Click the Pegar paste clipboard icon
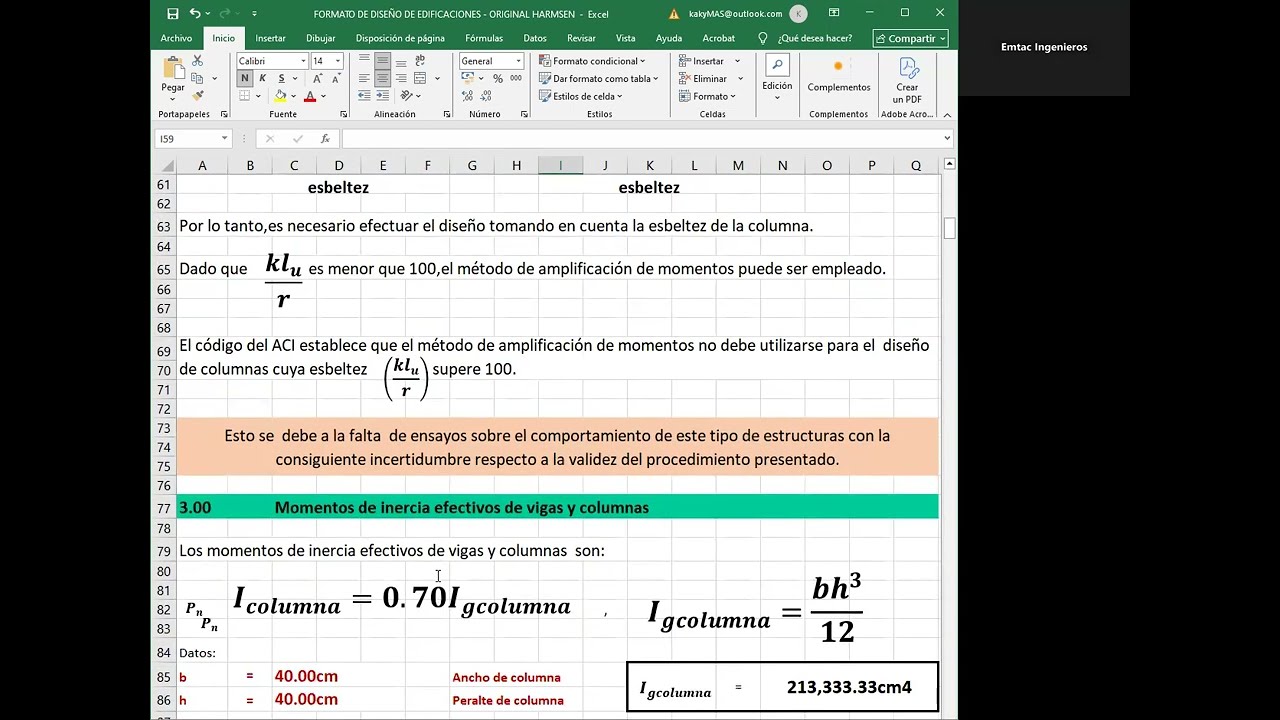The width and height of the screenshot is (1280, 720). click(x=173, y=70)
